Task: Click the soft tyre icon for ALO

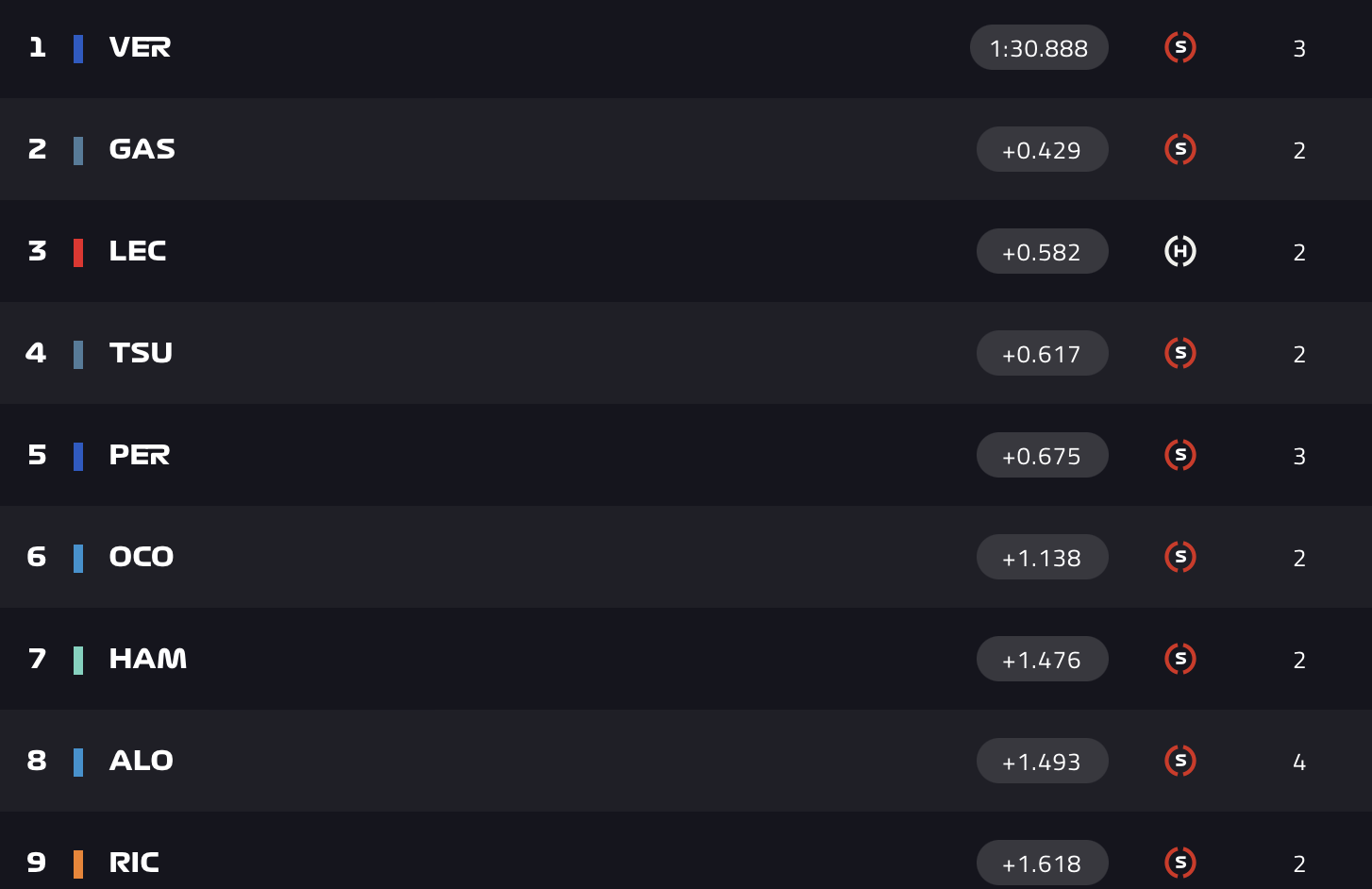Action: pos(1180,761)
